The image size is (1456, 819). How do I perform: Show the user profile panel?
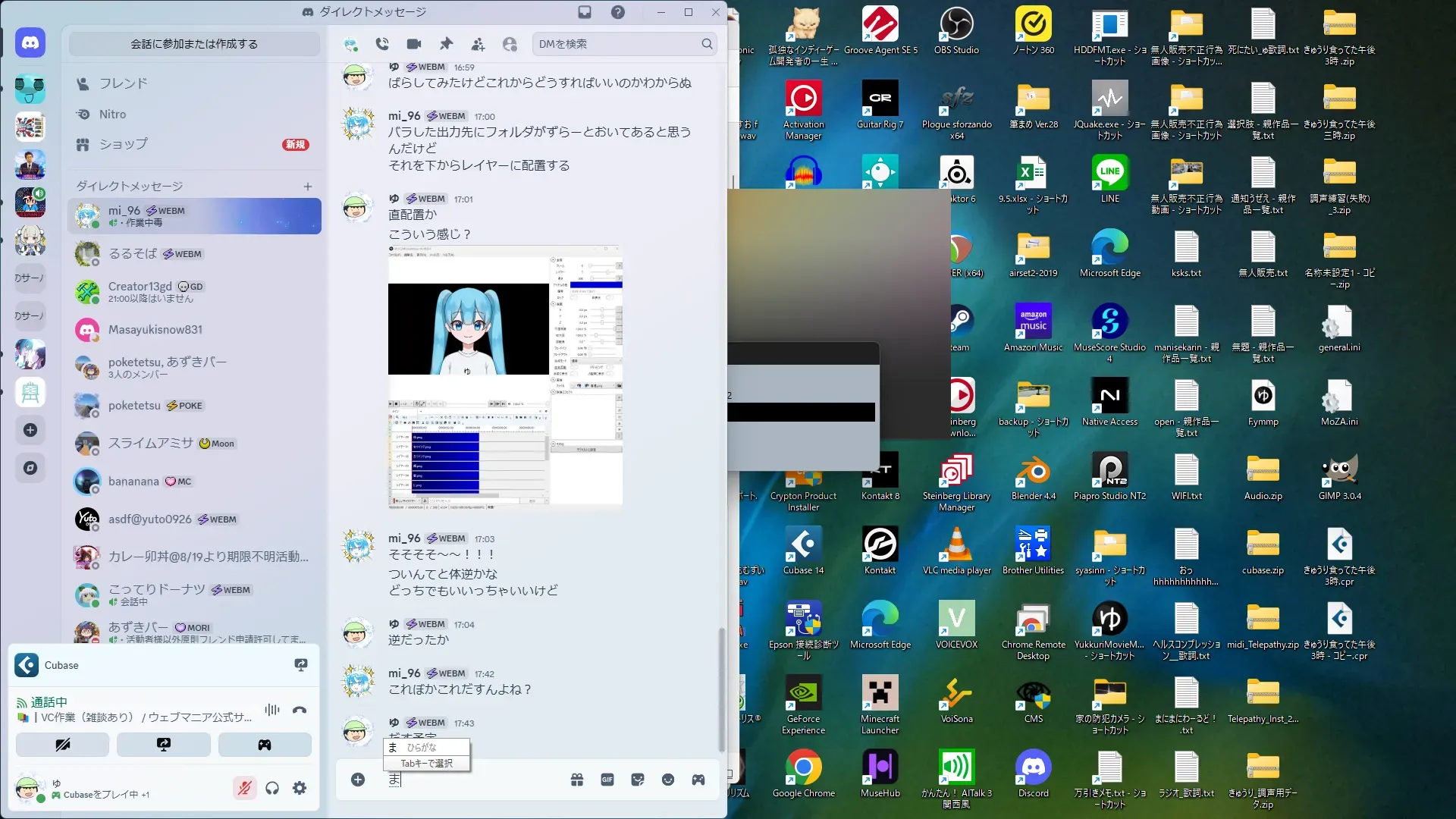[510, 44]
